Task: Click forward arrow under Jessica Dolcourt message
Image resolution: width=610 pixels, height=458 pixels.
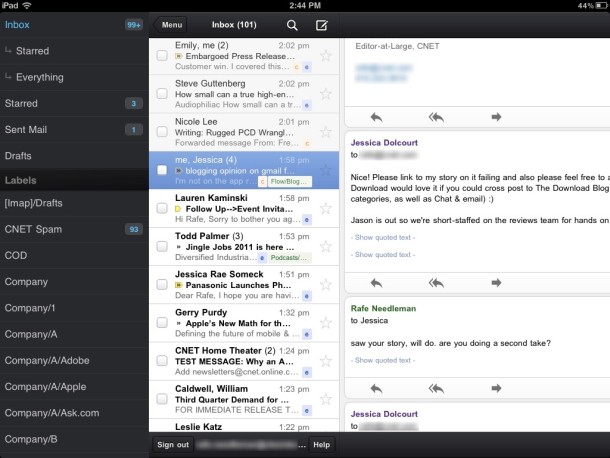Action: tap(496, 284)
